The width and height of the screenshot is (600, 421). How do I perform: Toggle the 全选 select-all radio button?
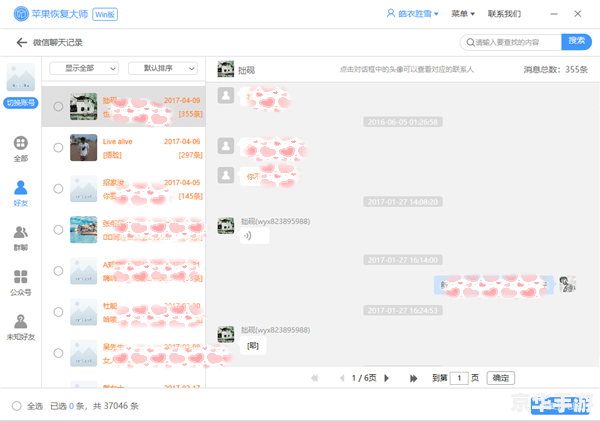point(16,406)
